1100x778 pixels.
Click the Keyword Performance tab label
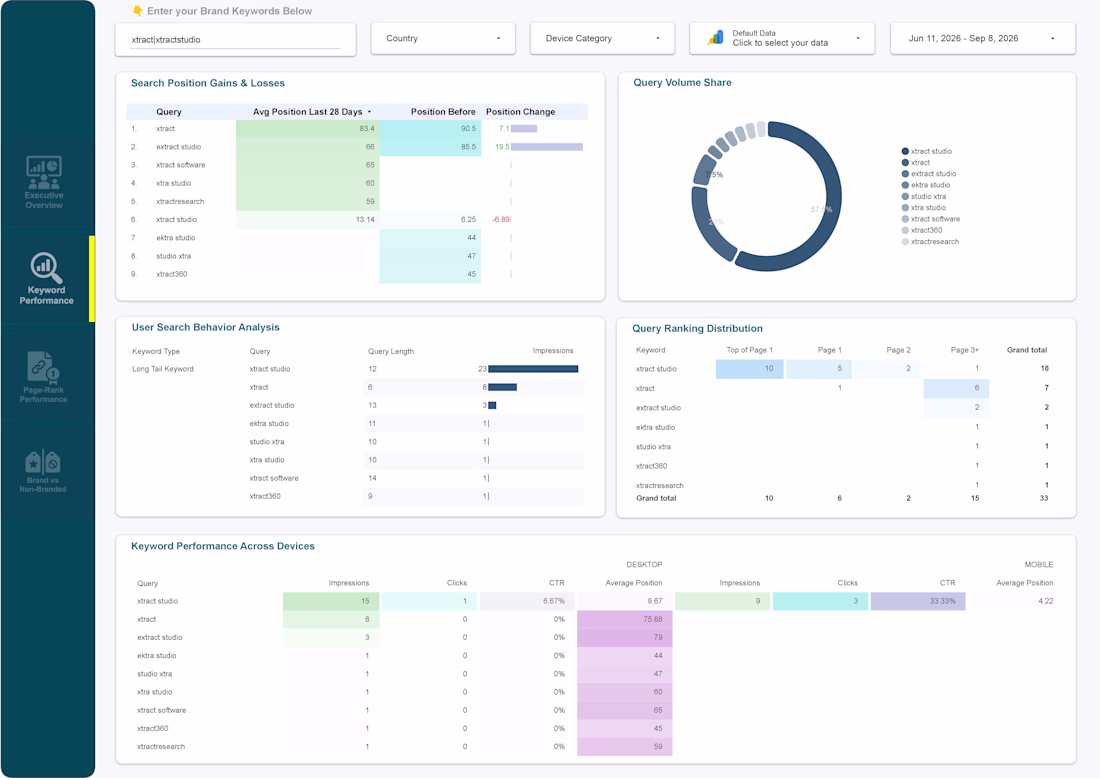pyautogui.click(x=46, y=295)
